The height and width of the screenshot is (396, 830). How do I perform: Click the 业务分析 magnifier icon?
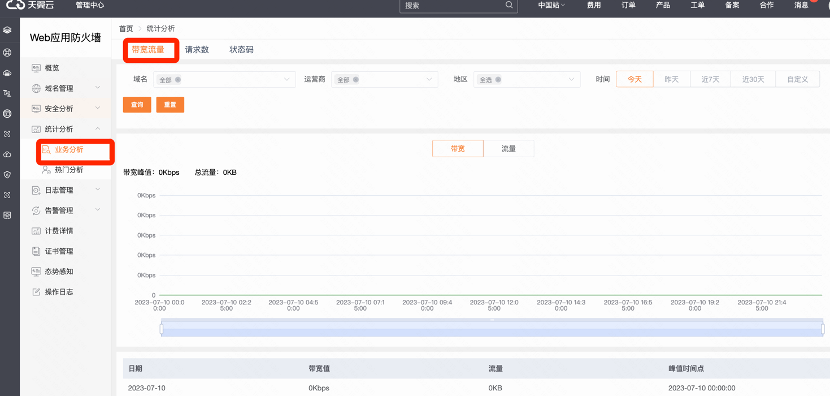pos(46,150)
